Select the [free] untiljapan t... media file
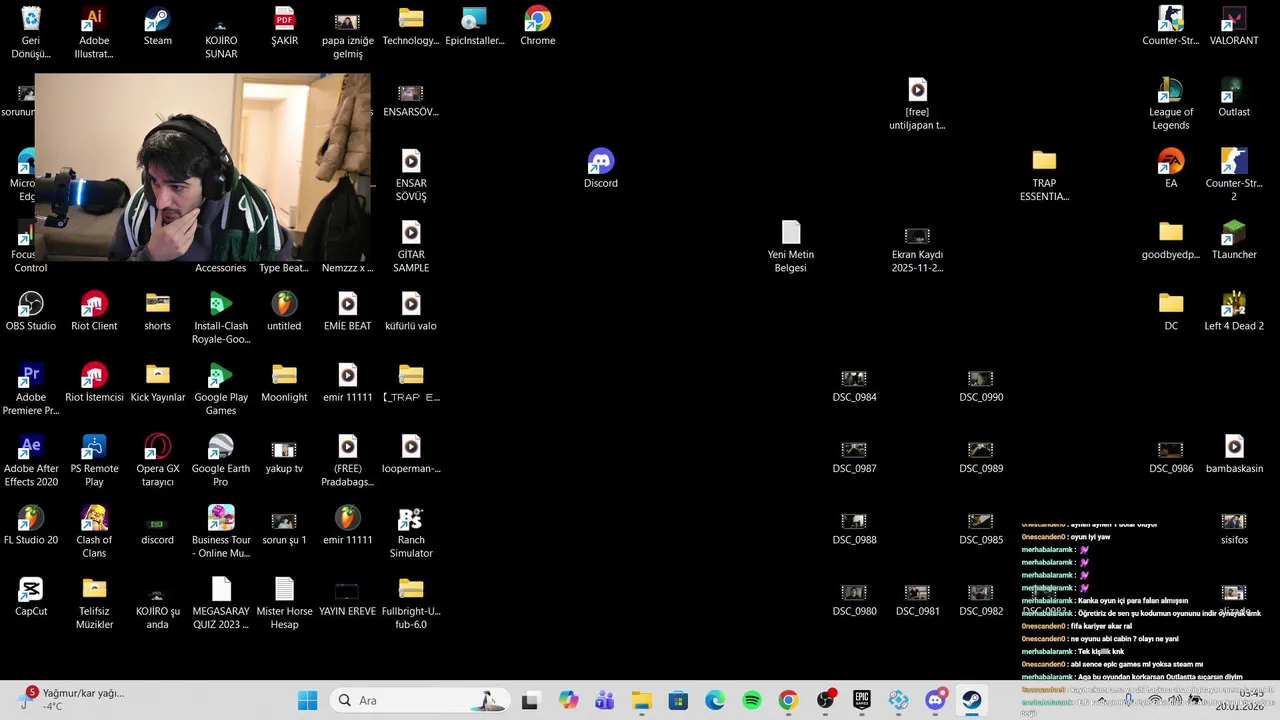This screenshot has height=720, width=1280. [917, 105]
